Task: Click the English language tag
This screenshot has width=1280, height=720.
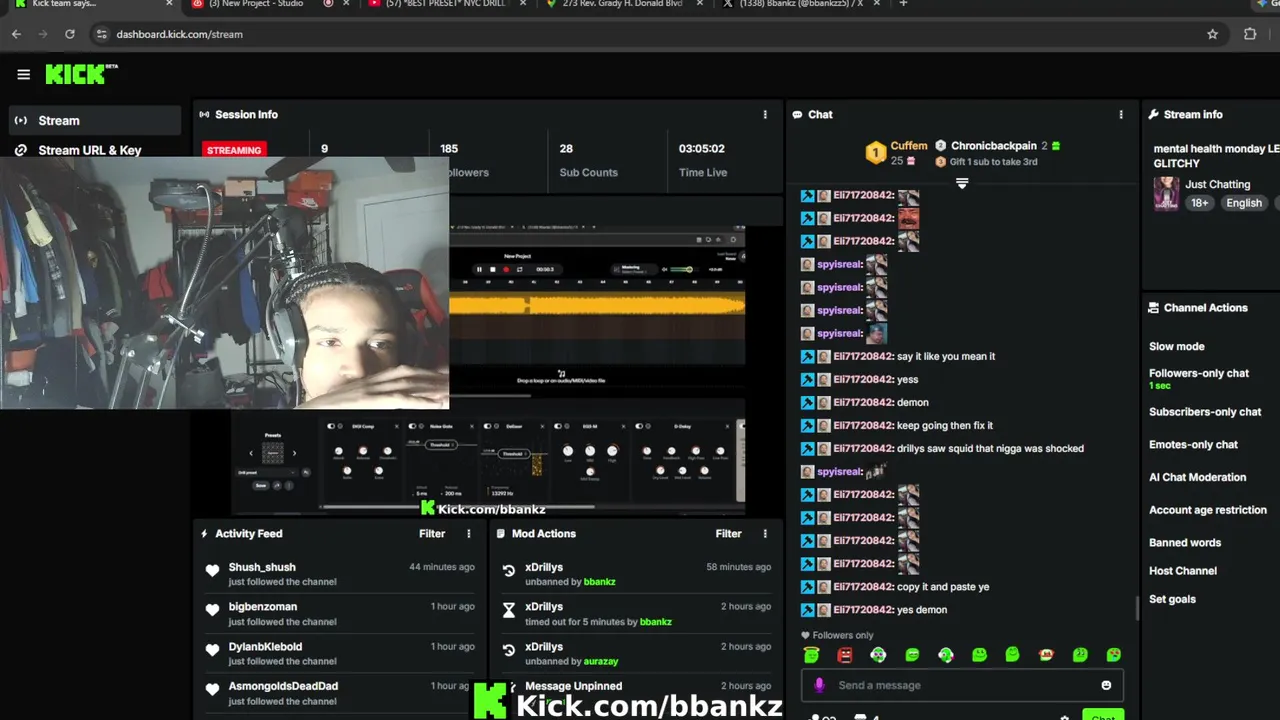Action: point(1244,203)
